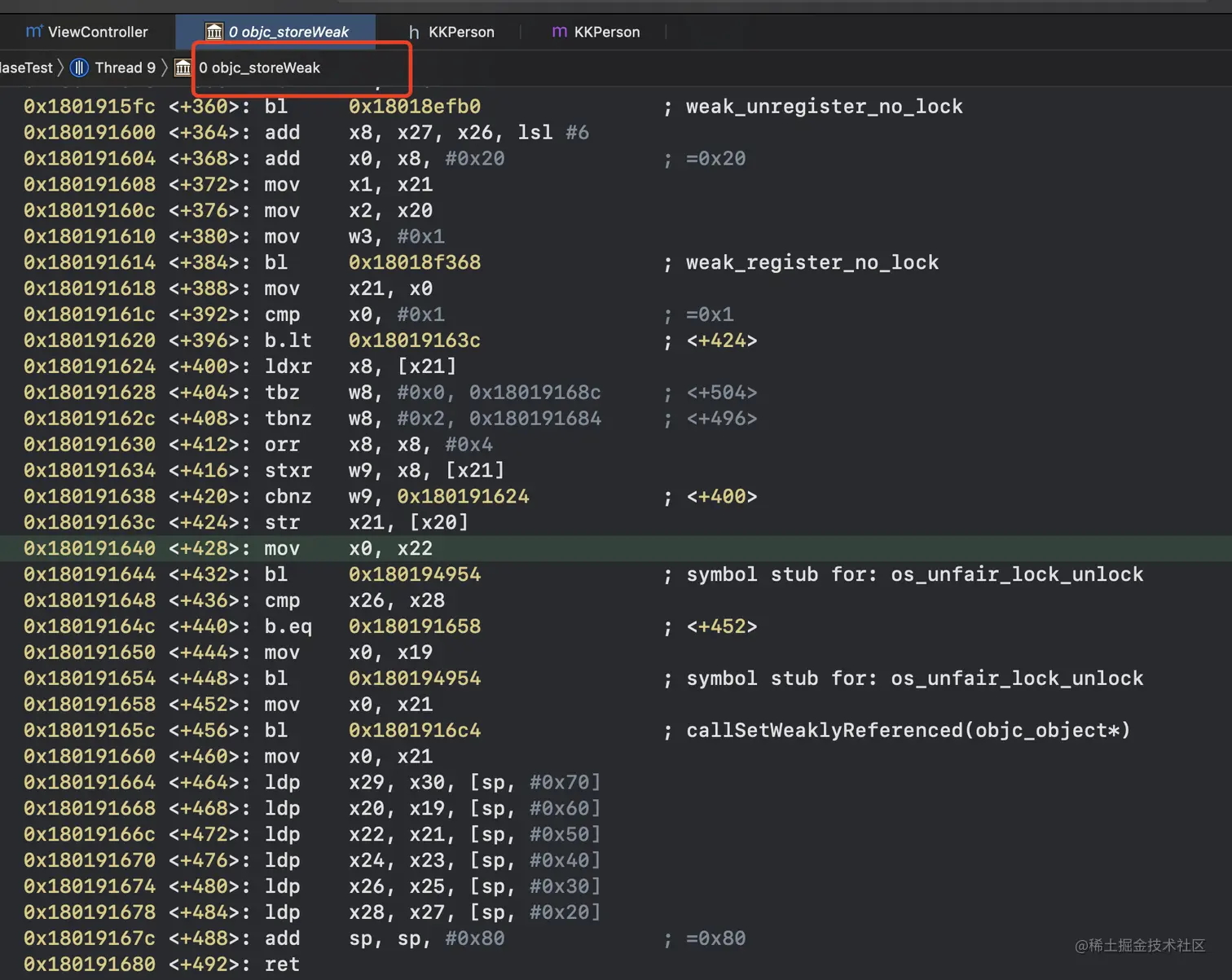Click branch target 0x18018efb0

pyautogui.click(x=415, y=107)
